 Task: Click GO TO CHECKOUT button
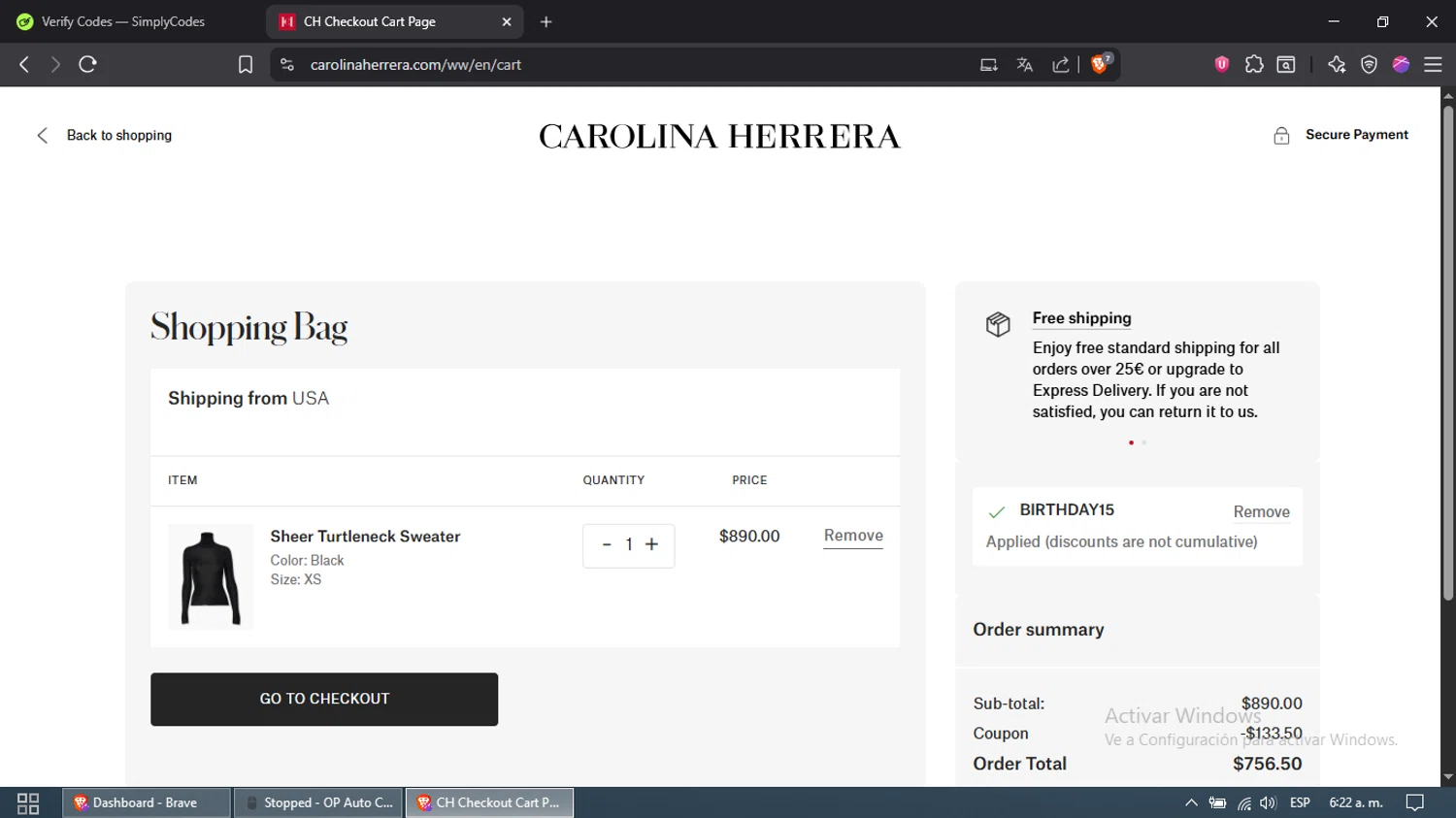click(324, 700)
